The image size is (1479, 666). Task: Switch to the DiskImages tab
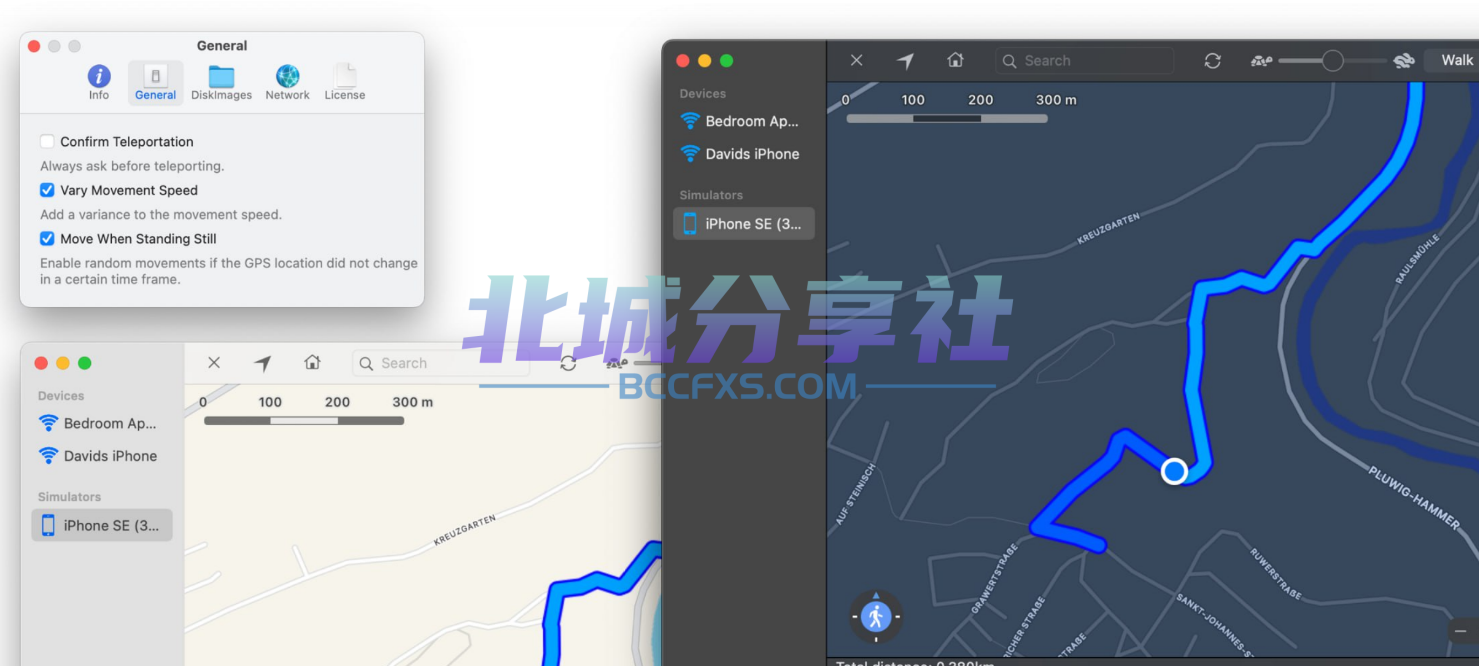(x=221, y=82)
